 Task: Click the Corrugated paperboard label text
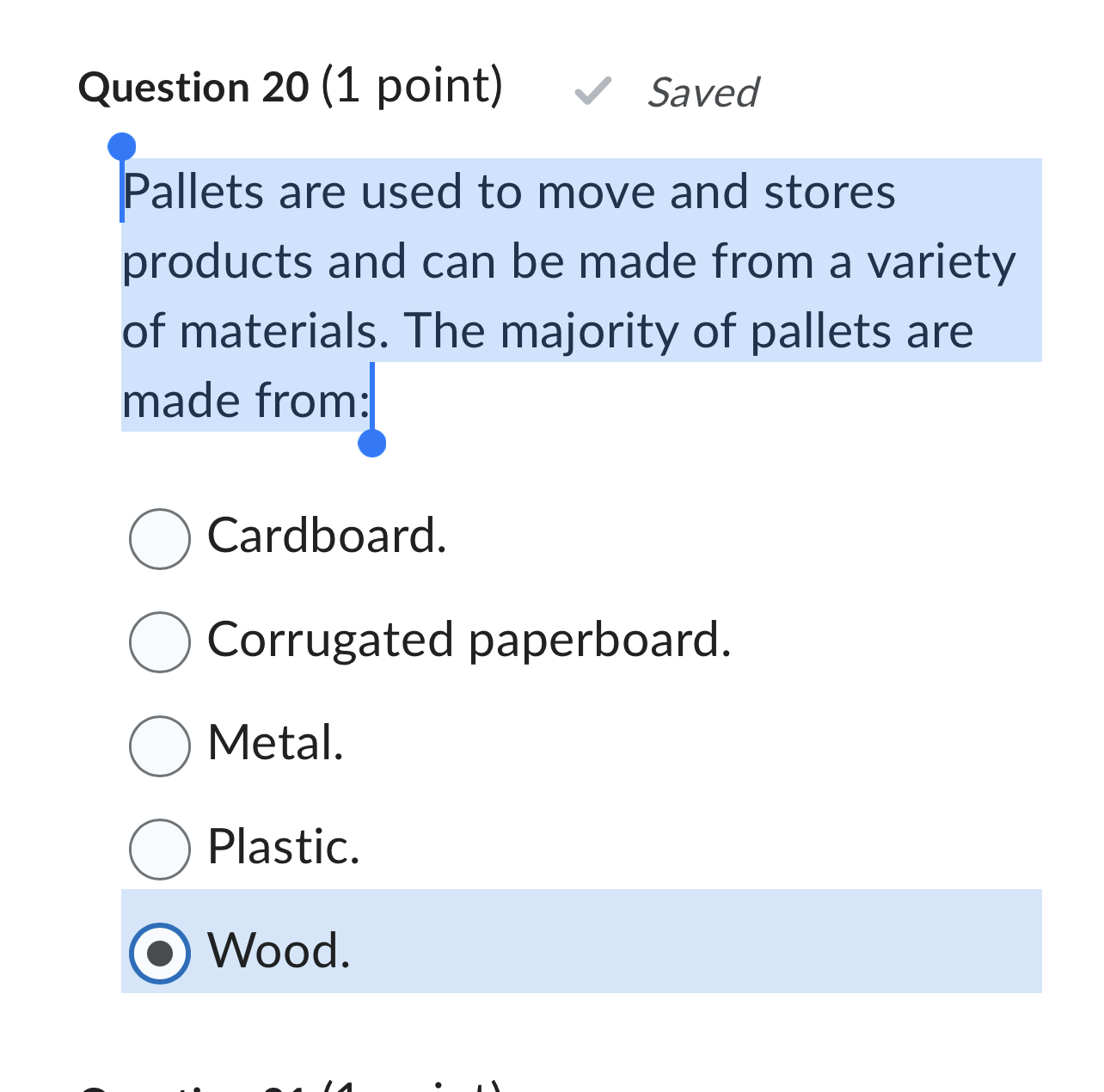point(469,640)
